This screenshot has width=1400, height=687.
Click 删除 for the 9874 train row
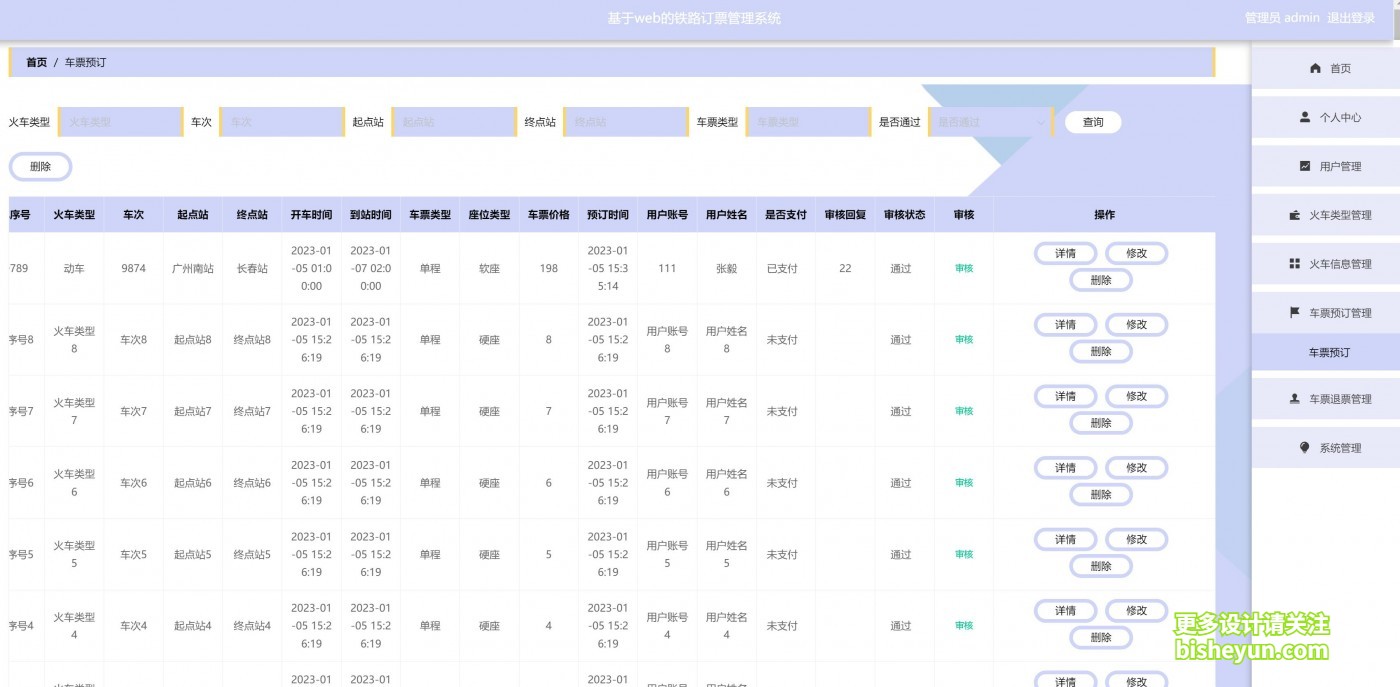point(1101,280)
